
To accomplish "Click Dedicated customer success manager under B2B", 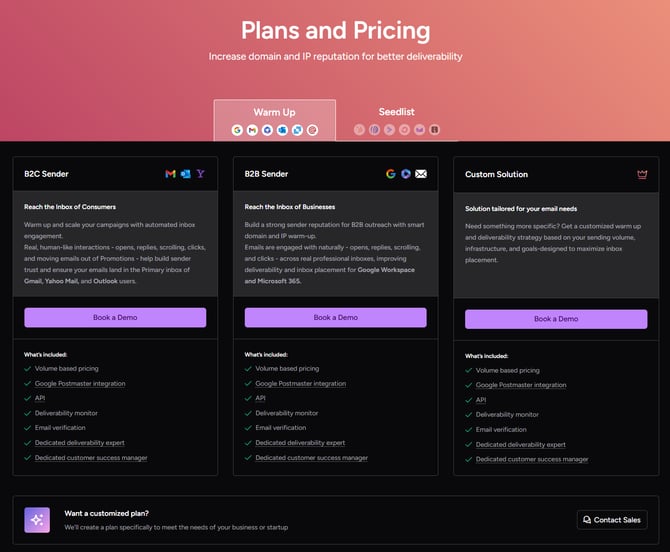I will (311, 458).
